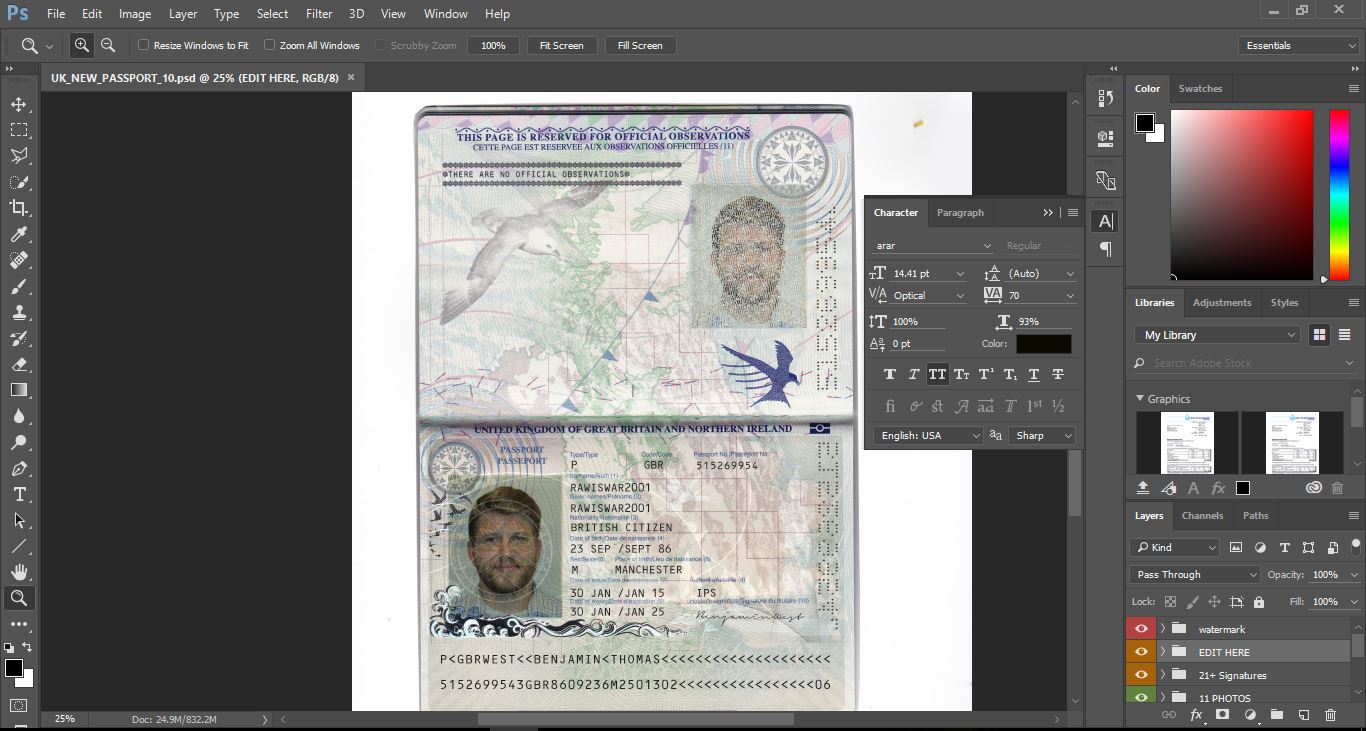Click the add layer mask icon
1366x731 pixels.
1222,715
